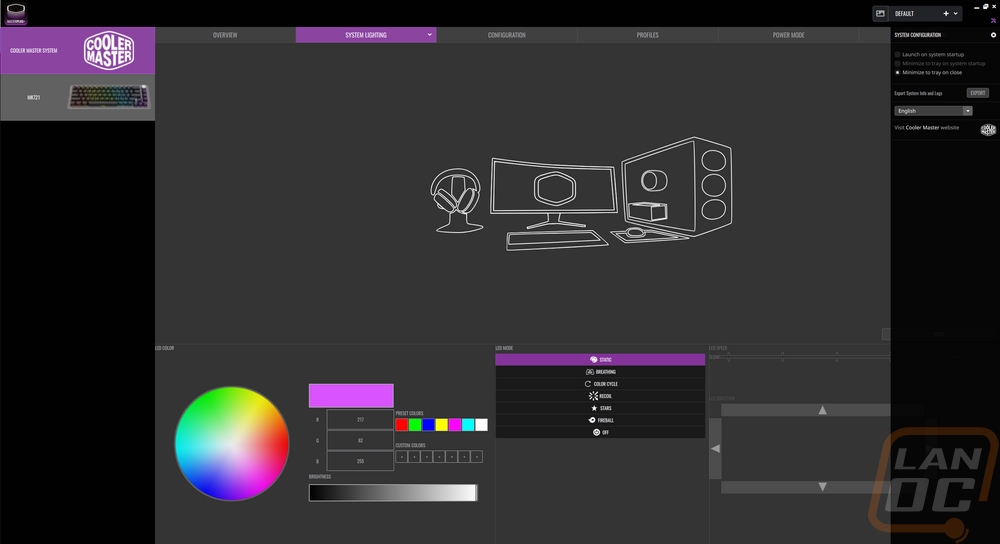Click the Export button for system logs
1000x544 pixels.
[x=978, y=93]
